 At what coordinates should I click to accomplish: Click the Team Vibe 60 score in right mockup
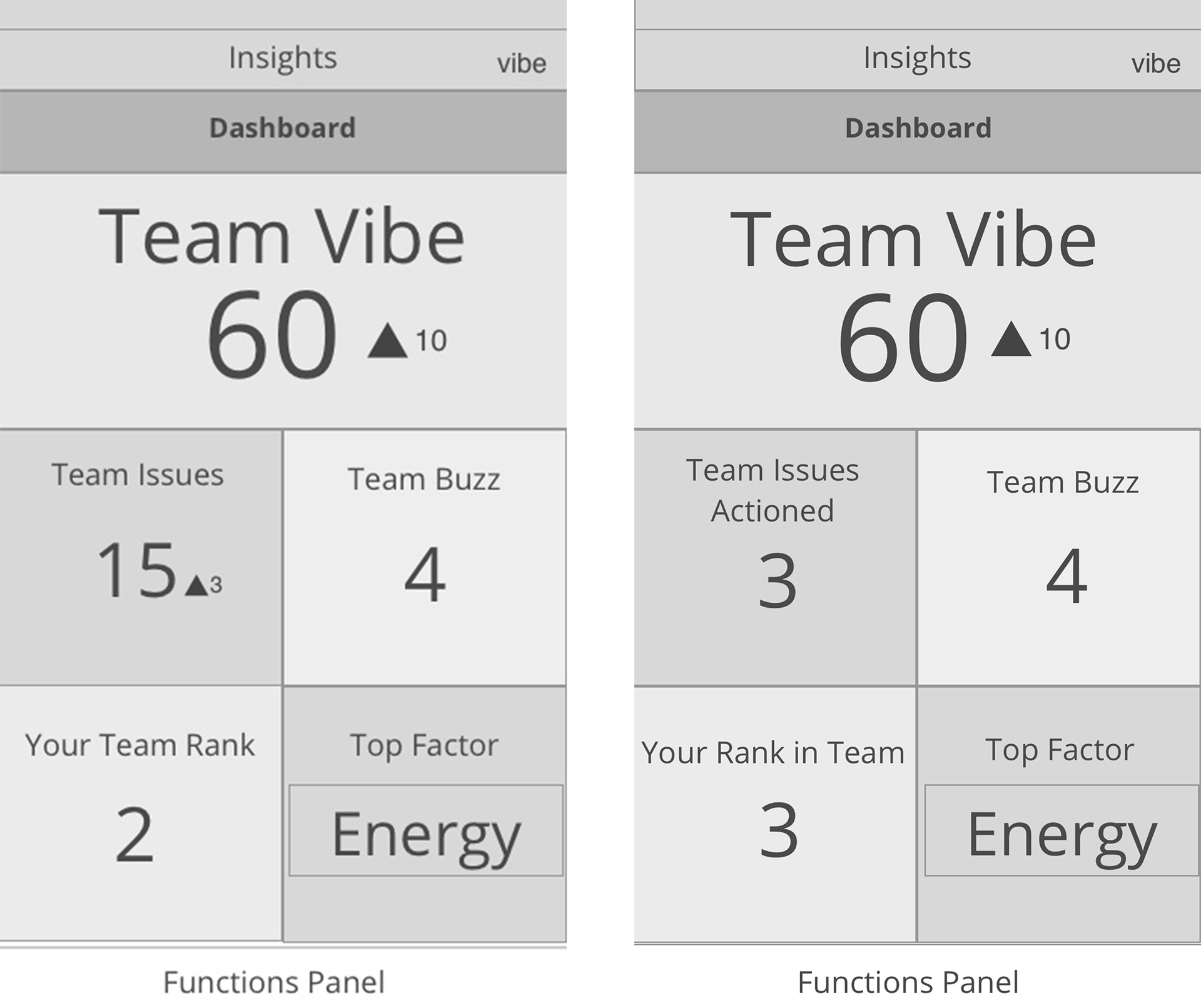[903, 337]
